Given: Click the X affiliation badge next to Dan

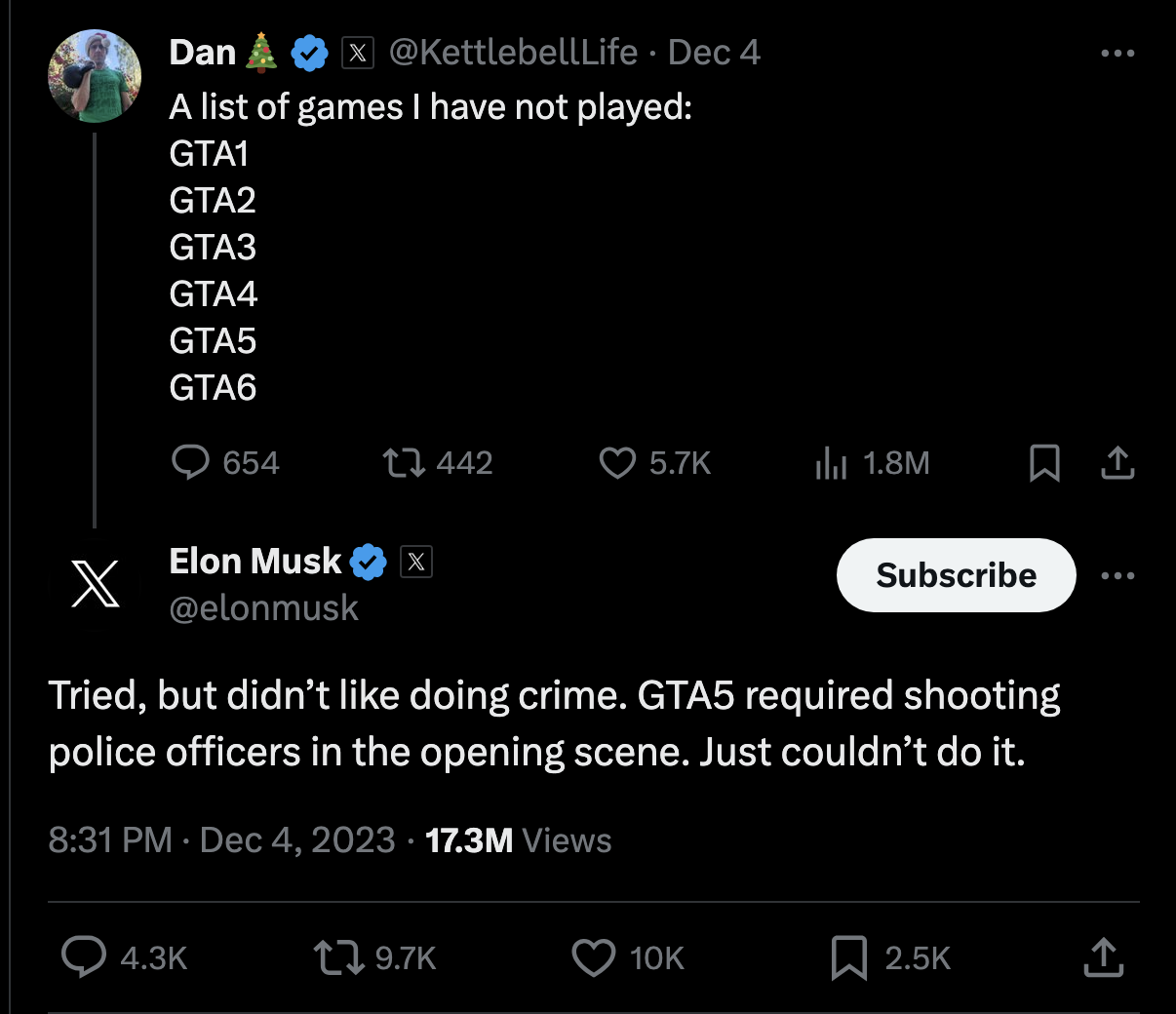Looking at the screenshot, I should point(358,53).
